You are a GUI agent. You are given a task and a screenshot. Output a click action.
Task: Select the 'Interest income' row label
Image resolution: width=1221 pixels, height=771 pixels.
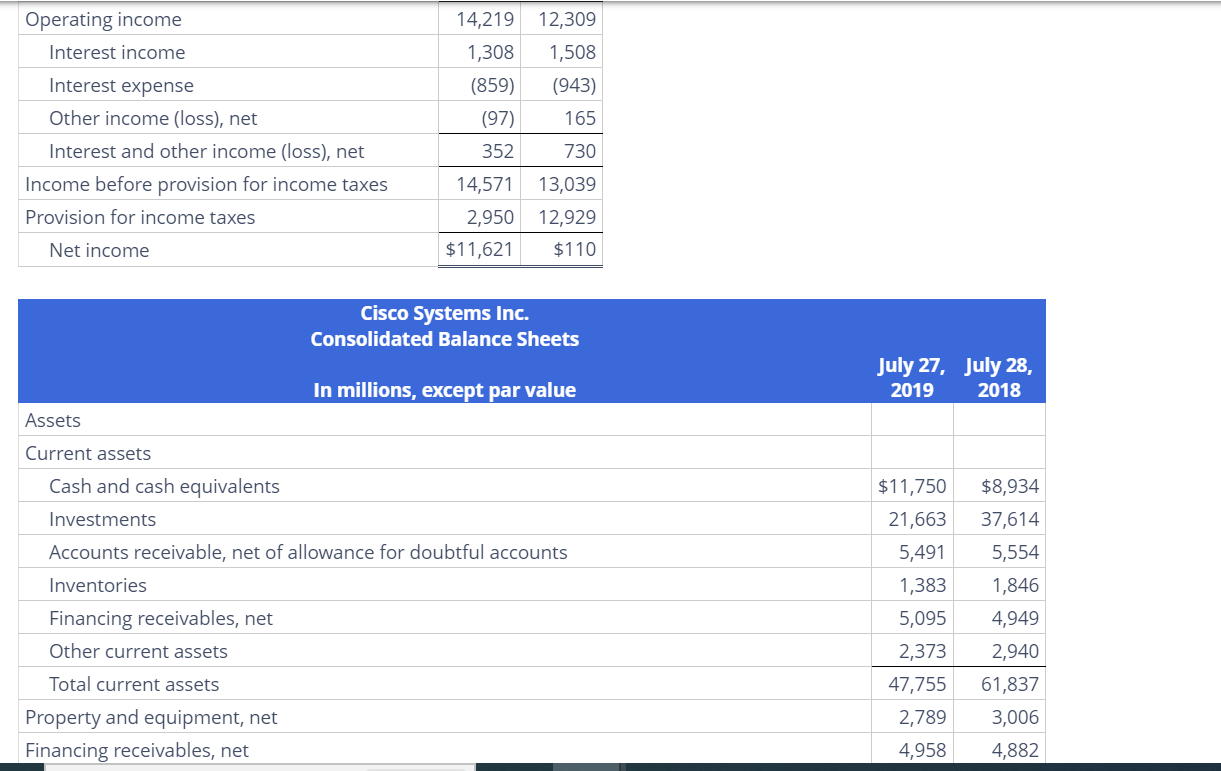(x=117, y=52)
